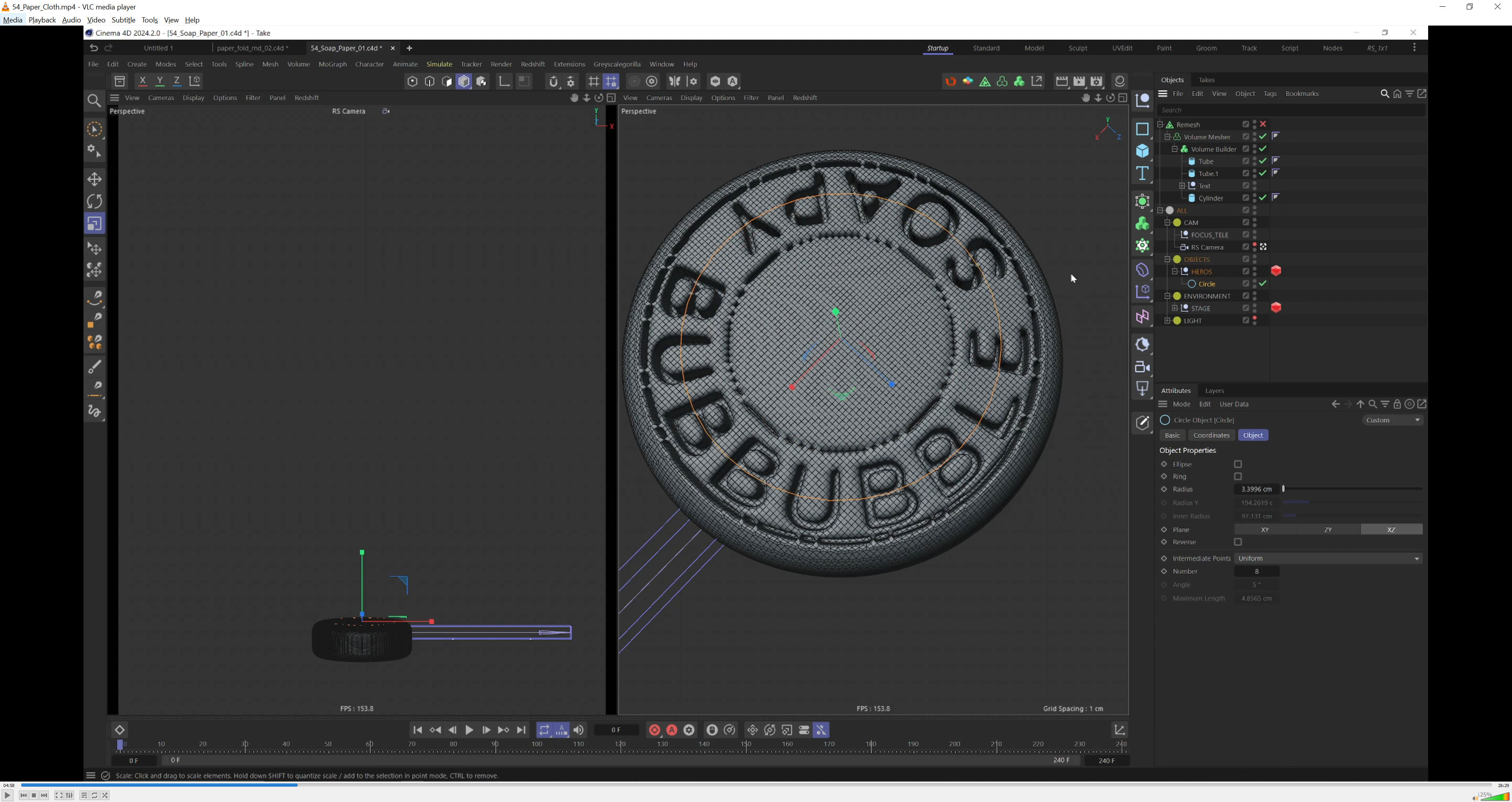
Task: Enable the Reverse checkbox
Action: tap(1238, 543)
